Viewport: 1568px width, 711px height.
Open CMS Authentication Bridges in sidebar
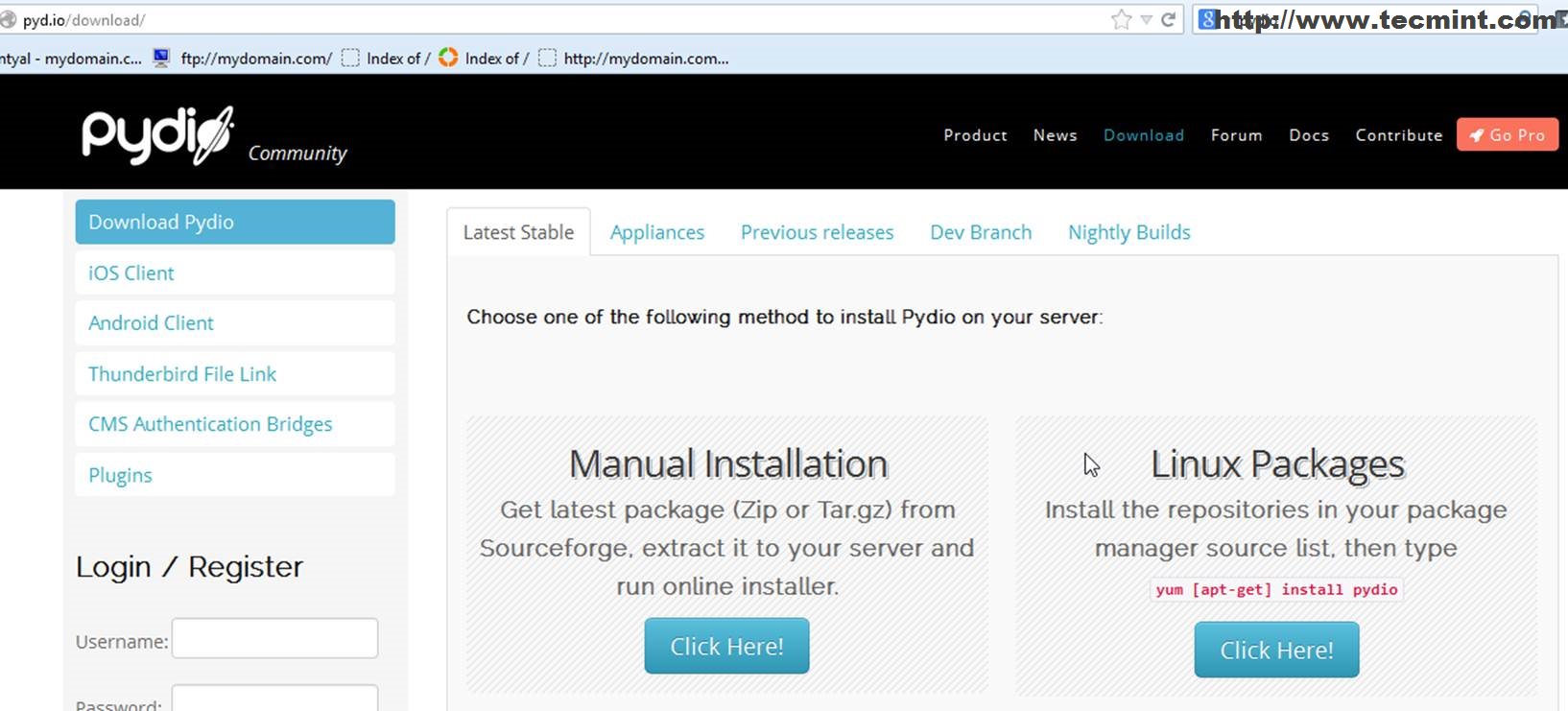click(210, 424)
